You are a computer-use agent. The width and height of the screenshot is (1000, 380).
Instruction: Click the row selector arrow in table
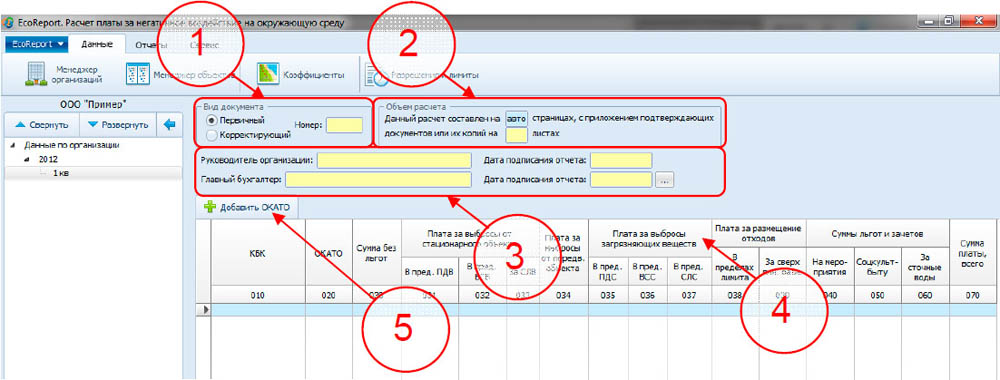point(205,309)
